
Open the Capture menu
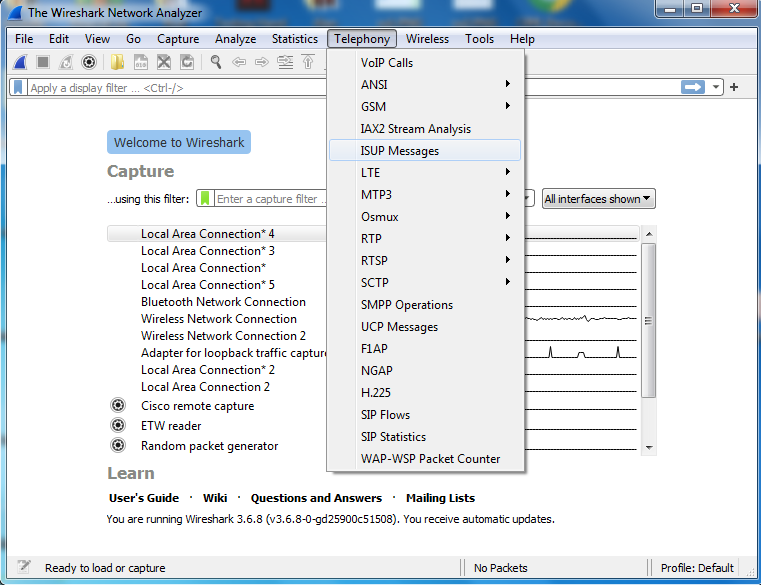pos(178,39)
